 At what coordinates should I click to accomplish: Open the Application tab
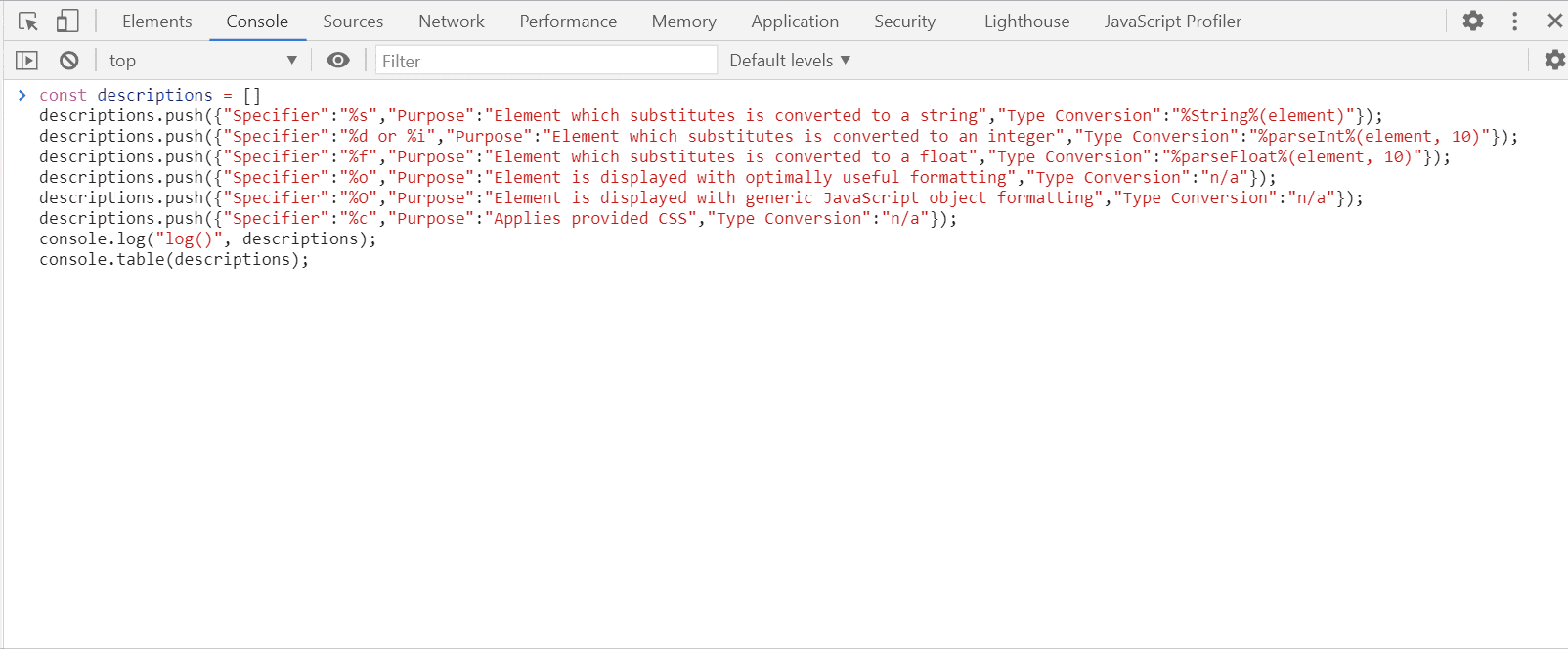click(795, 21)
